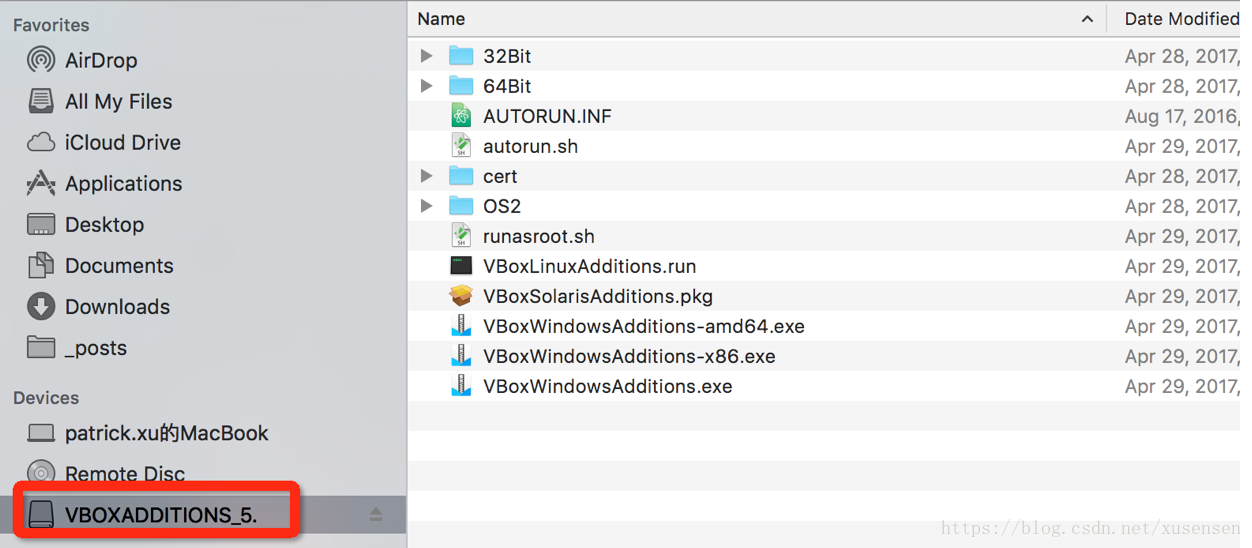Select the VBoxLinuxAdditions.run file name
1252x548 pixels.
click(x=589, y=266)
